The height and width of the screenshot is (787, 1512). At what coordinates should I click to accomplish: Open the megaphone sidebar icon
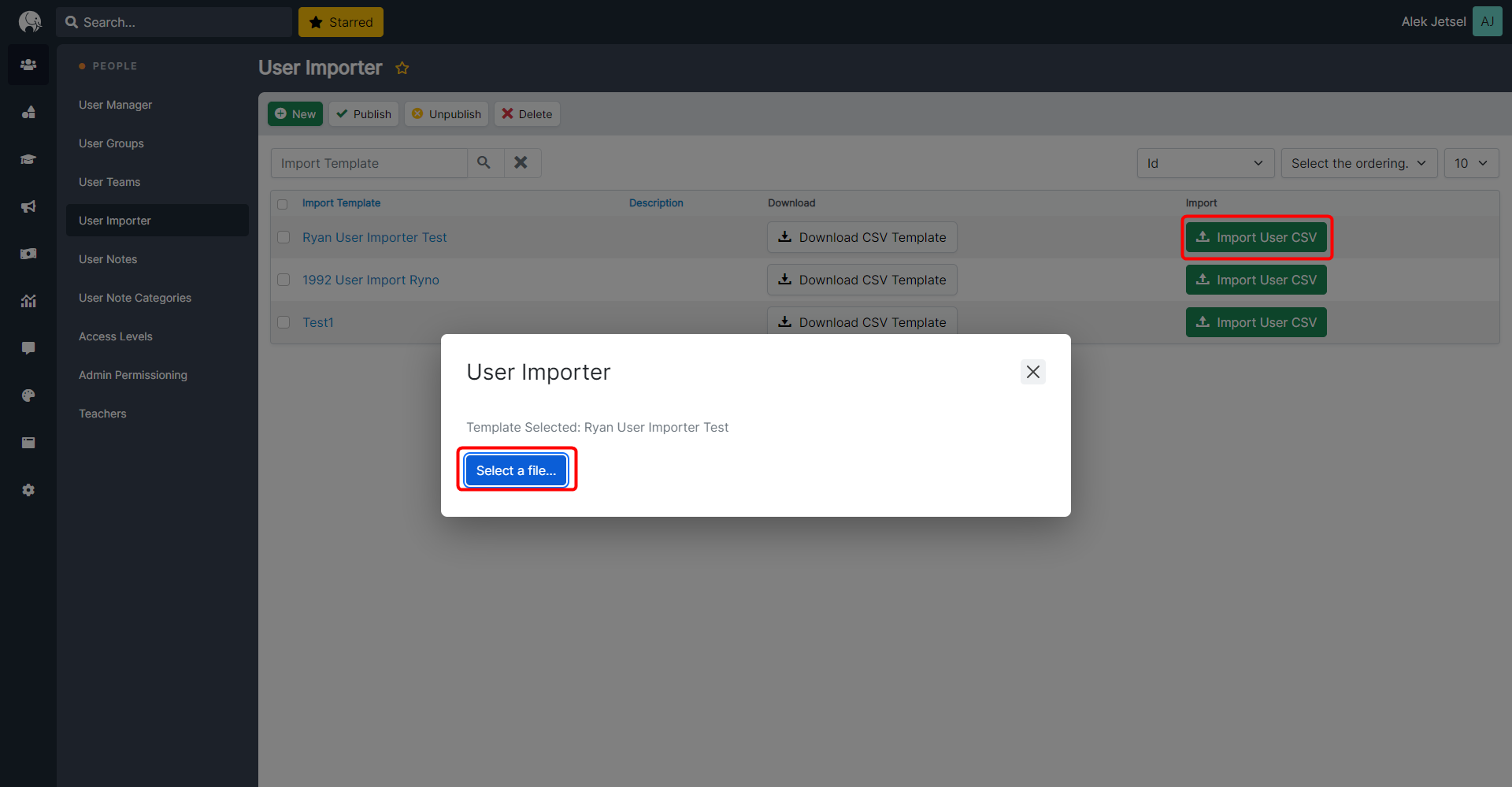pyautogui.click(x=28, y=206)
